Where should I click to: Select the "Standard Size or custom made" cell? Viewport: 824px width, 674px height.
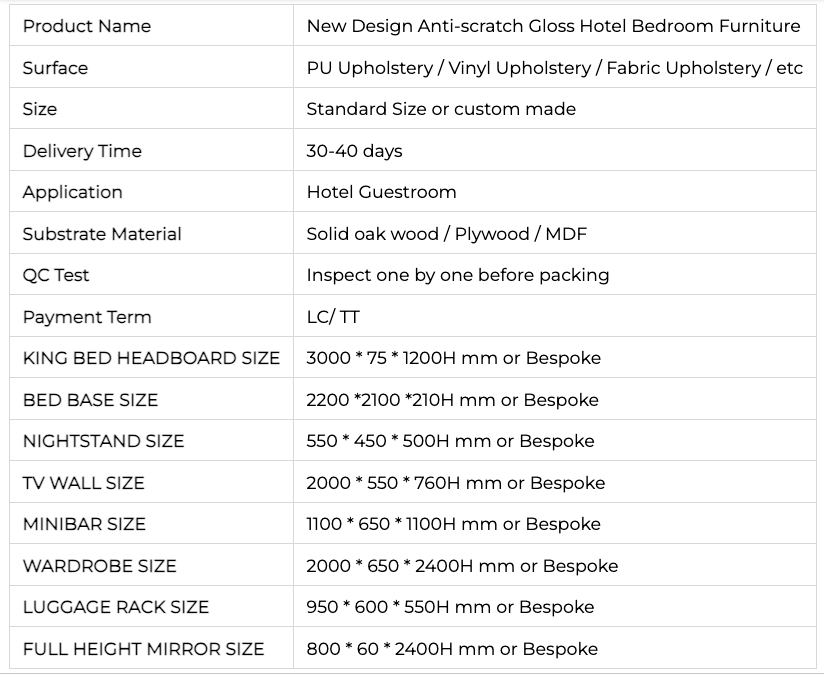[441, 109]
